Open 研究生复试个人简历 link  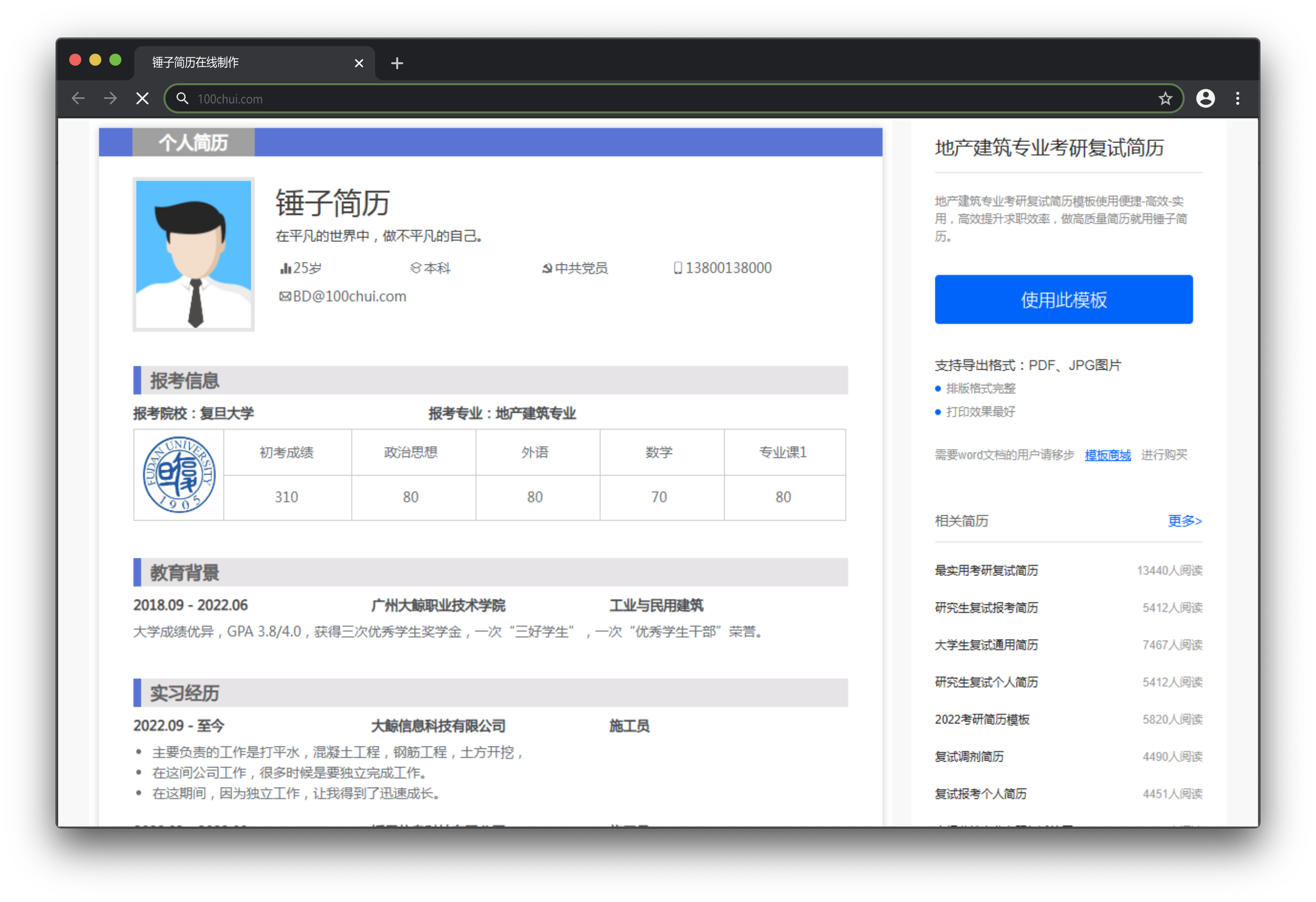986,682
